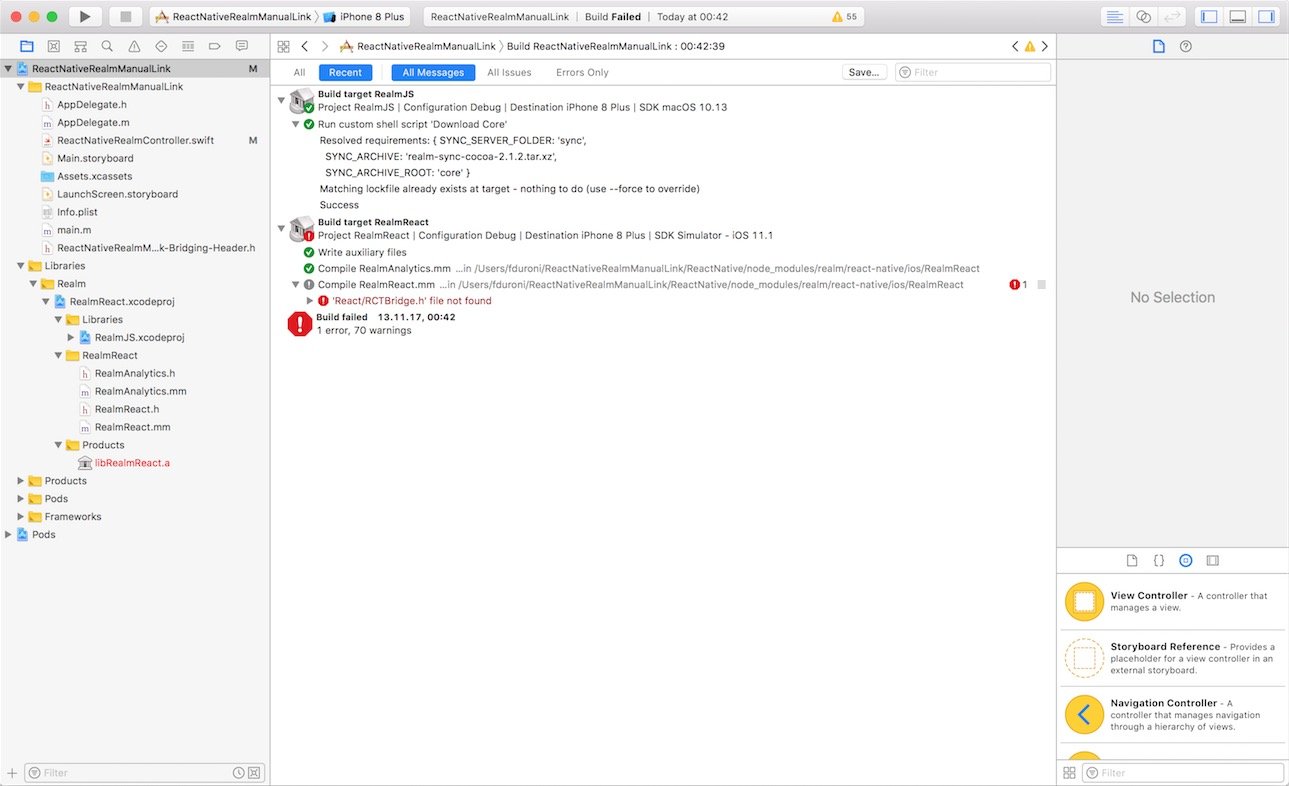Collapse the Build target RealmJS section
Screen dimensions: 1289x786
282,100
